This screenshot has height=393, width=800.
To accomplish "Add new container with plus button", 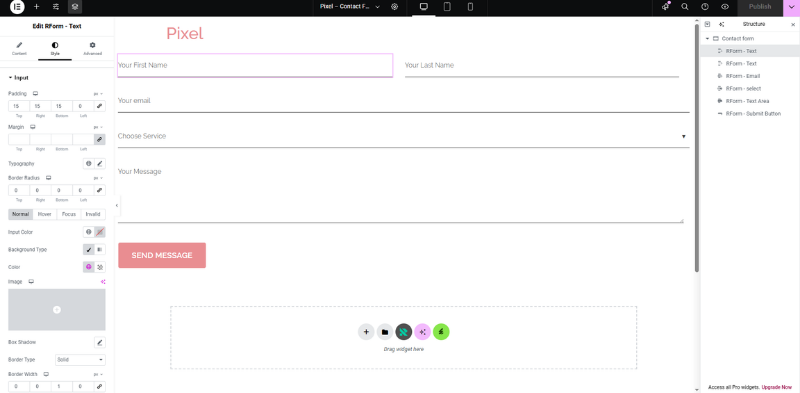I will 366,332.
